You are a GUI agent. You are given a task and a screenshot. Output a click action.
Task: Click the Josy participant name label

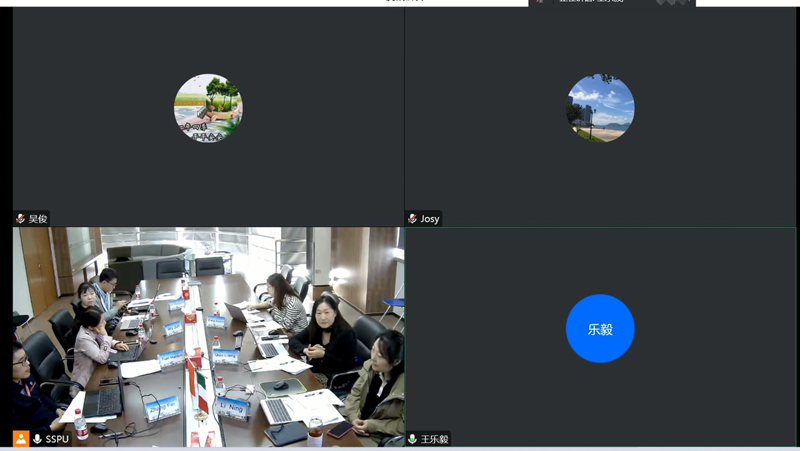(430, 219)
